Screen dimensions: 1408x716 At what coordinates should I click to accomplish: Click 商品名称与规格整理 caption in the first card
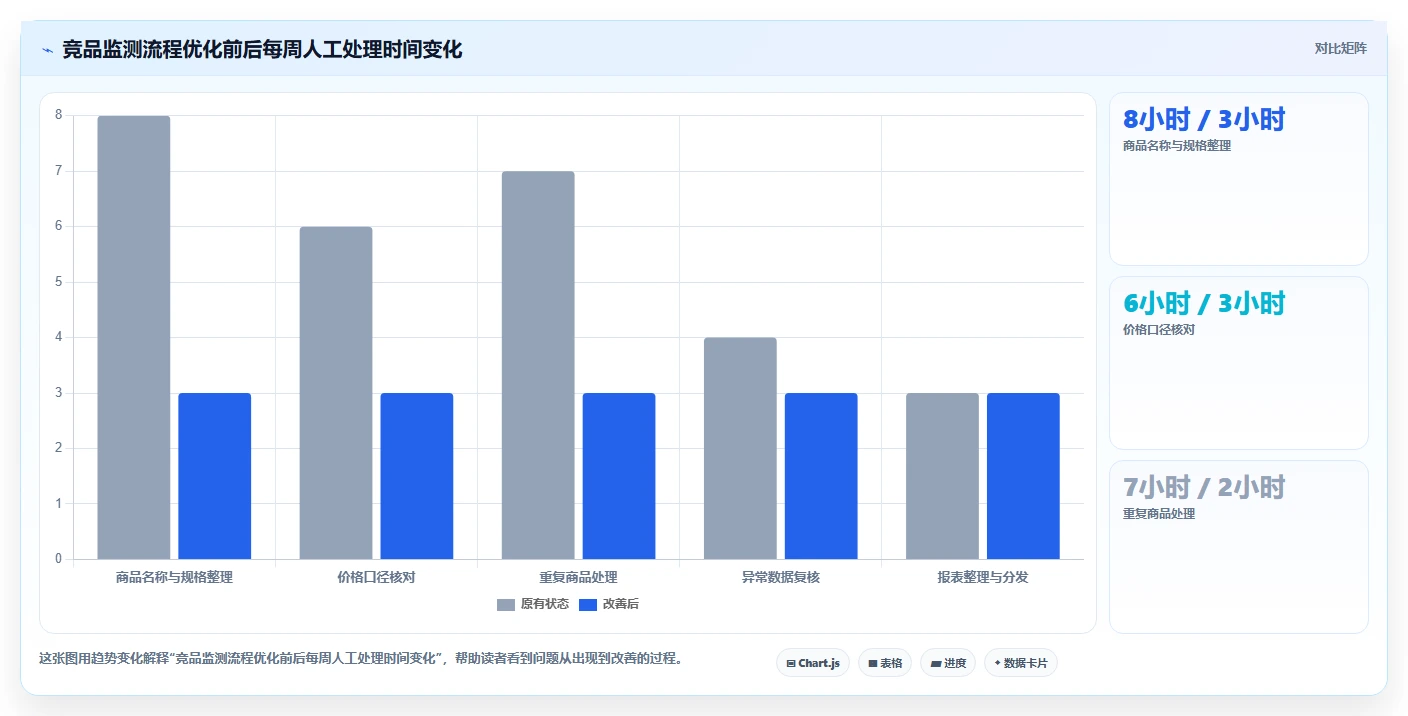coord(1177,146)
